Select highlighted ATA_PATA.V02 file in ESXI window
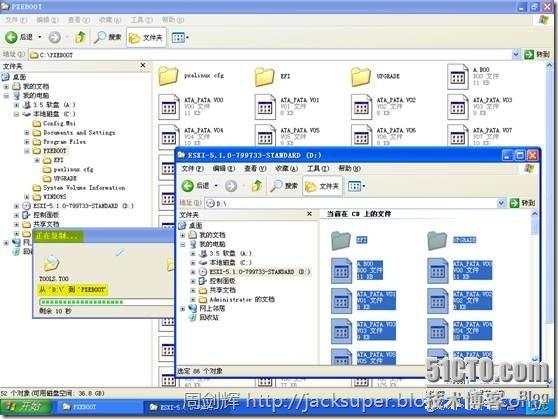This screenshot has width=558, height=419. [x=460, y=300]
